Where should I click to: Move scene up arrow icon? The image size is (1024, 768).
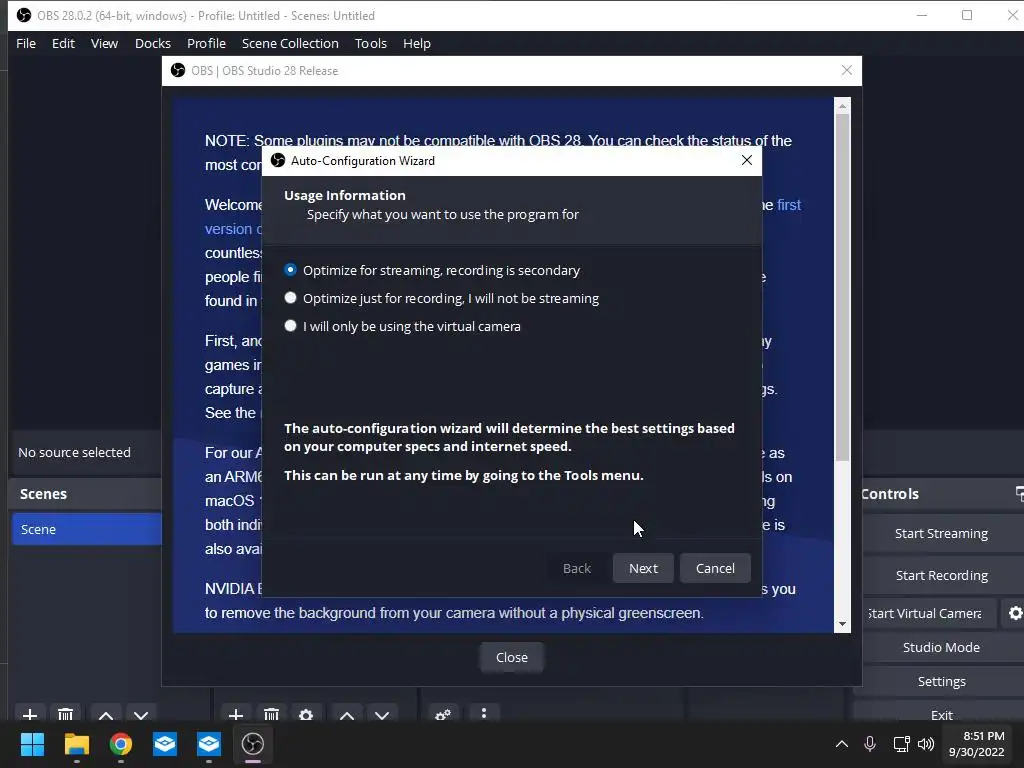click(106, 714)
